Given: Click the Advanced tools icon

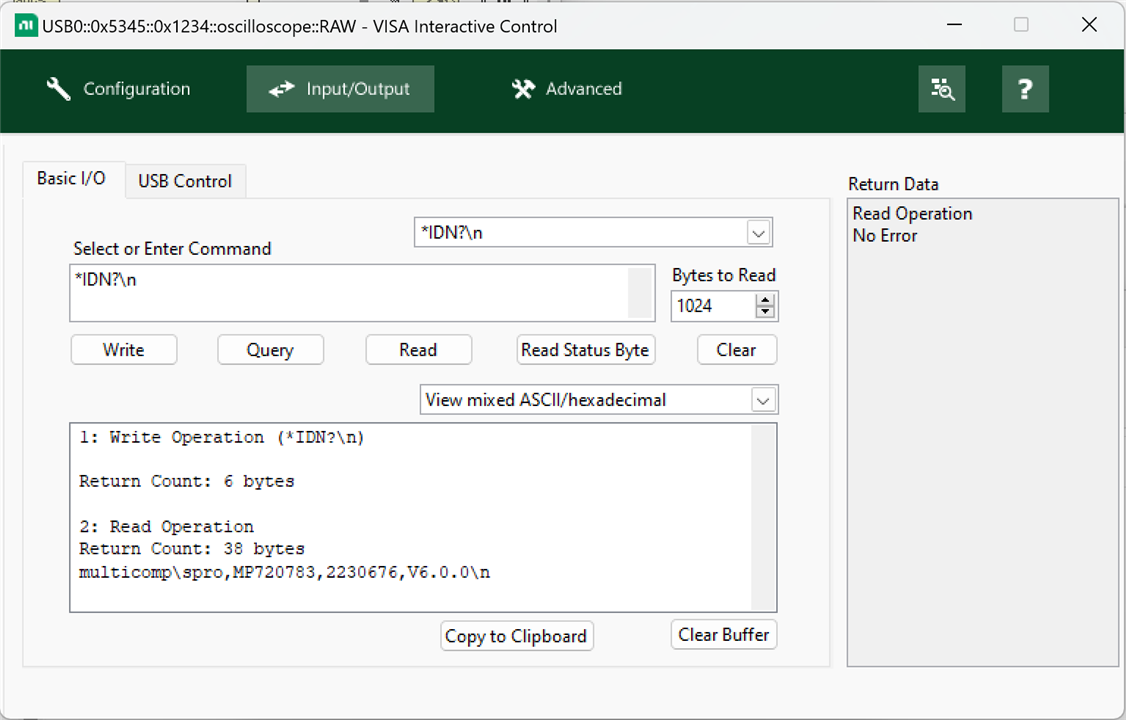Looking at the screenshot, I should pos(523,89).
